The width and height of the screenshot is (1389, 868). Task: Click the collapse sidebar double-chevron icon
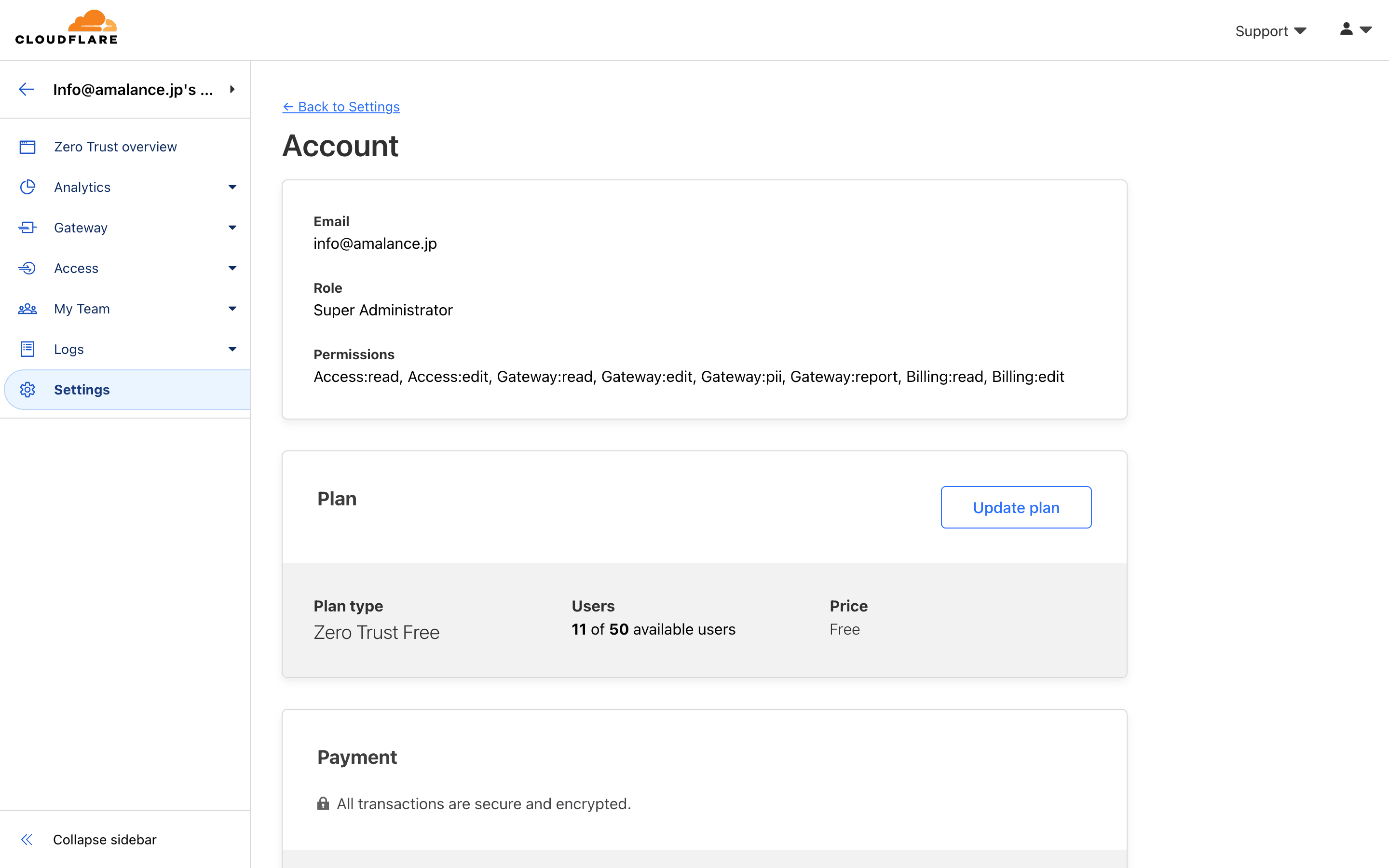pyautogui.click(x=27, y=839)
